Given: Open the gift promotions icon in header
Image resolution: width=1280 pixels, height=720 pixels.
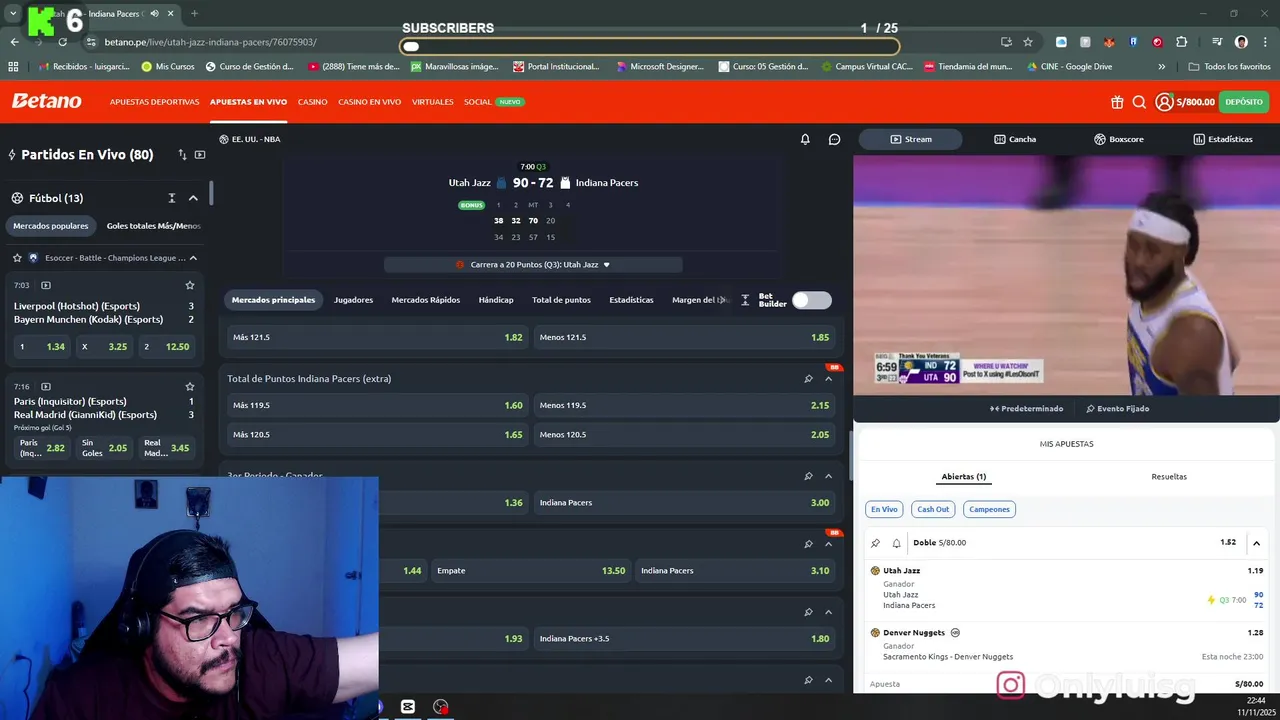Looking at the screenshot, I should point(1117,102).
